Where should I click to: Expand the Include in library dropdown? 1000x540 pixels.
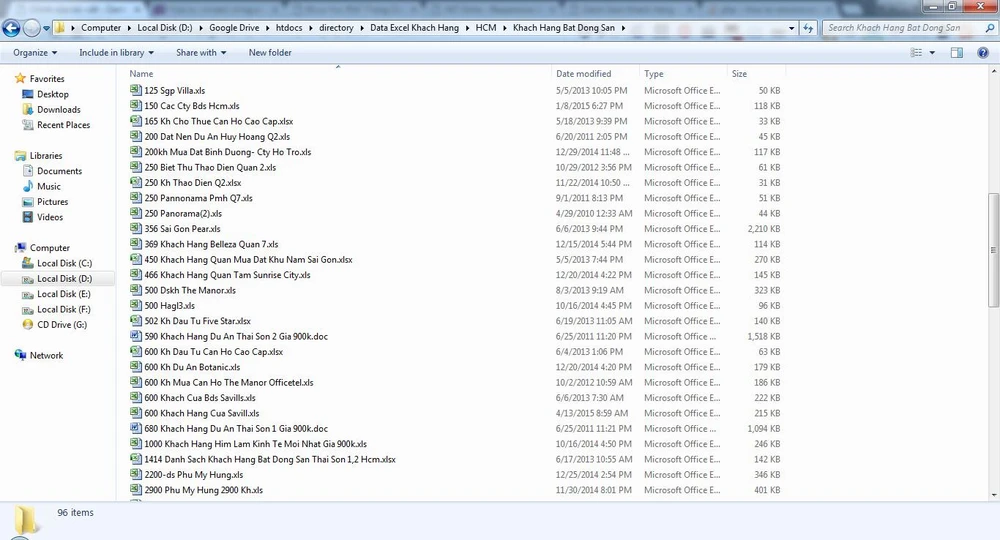point(116,52)
